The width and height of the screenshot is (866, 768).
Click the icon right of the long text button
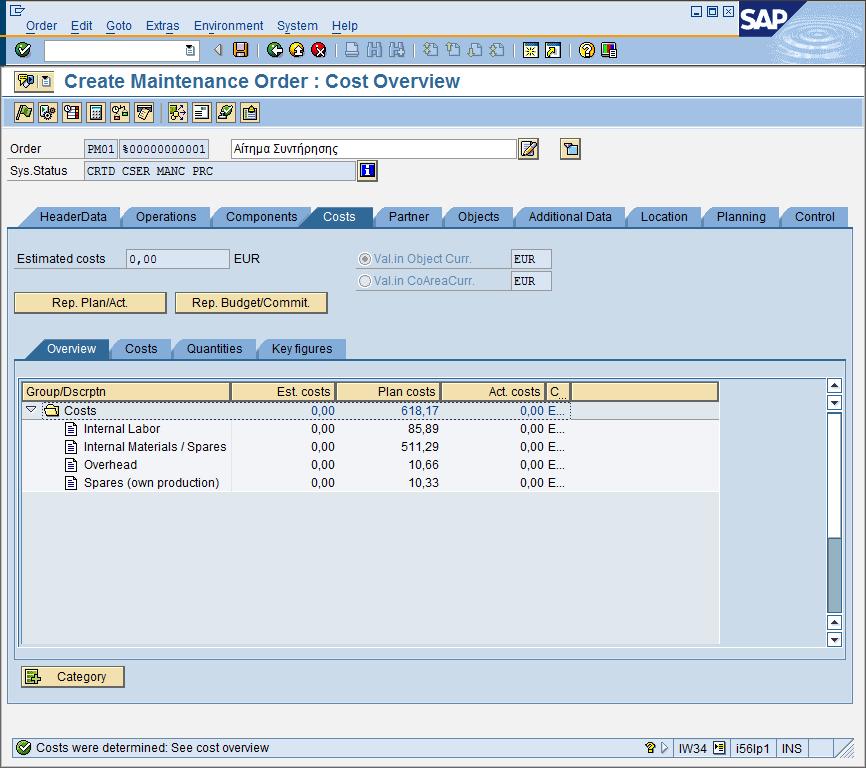[x=571, y=149]
